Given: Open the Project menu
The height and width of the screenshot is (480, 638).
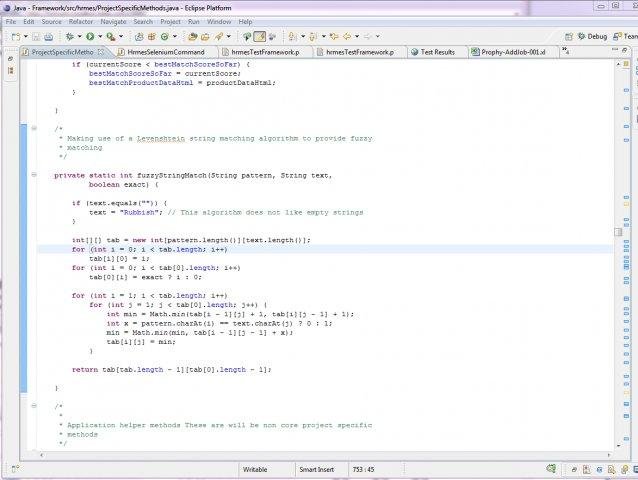Looking at the screenshot, I should 170,22.
